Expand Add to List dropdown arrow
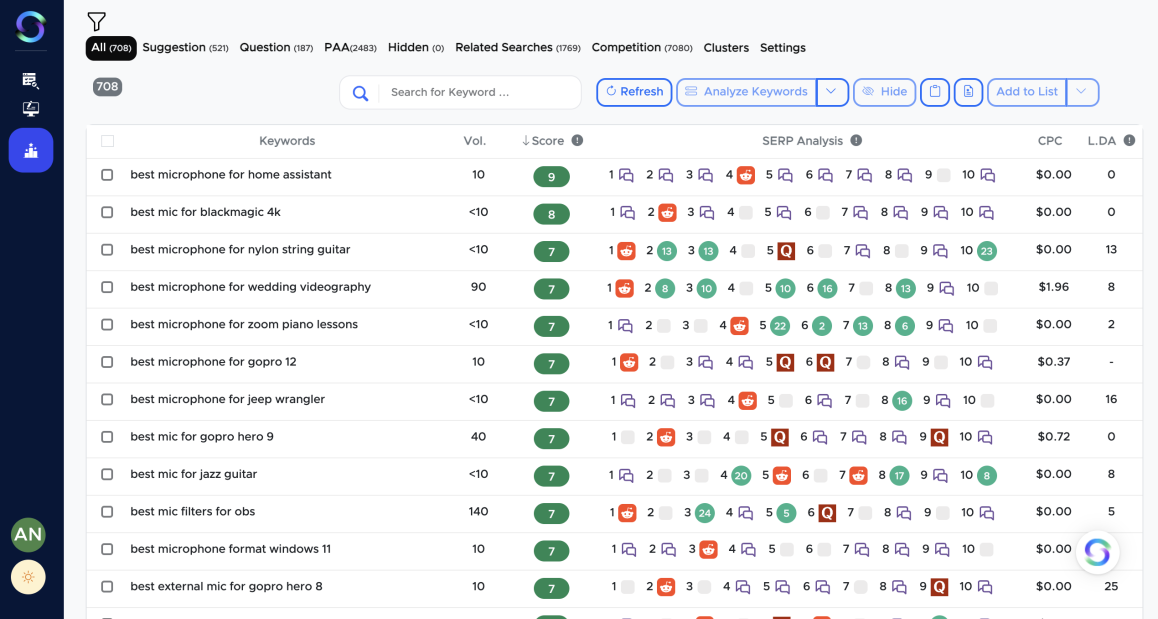 click(1082, 92)
